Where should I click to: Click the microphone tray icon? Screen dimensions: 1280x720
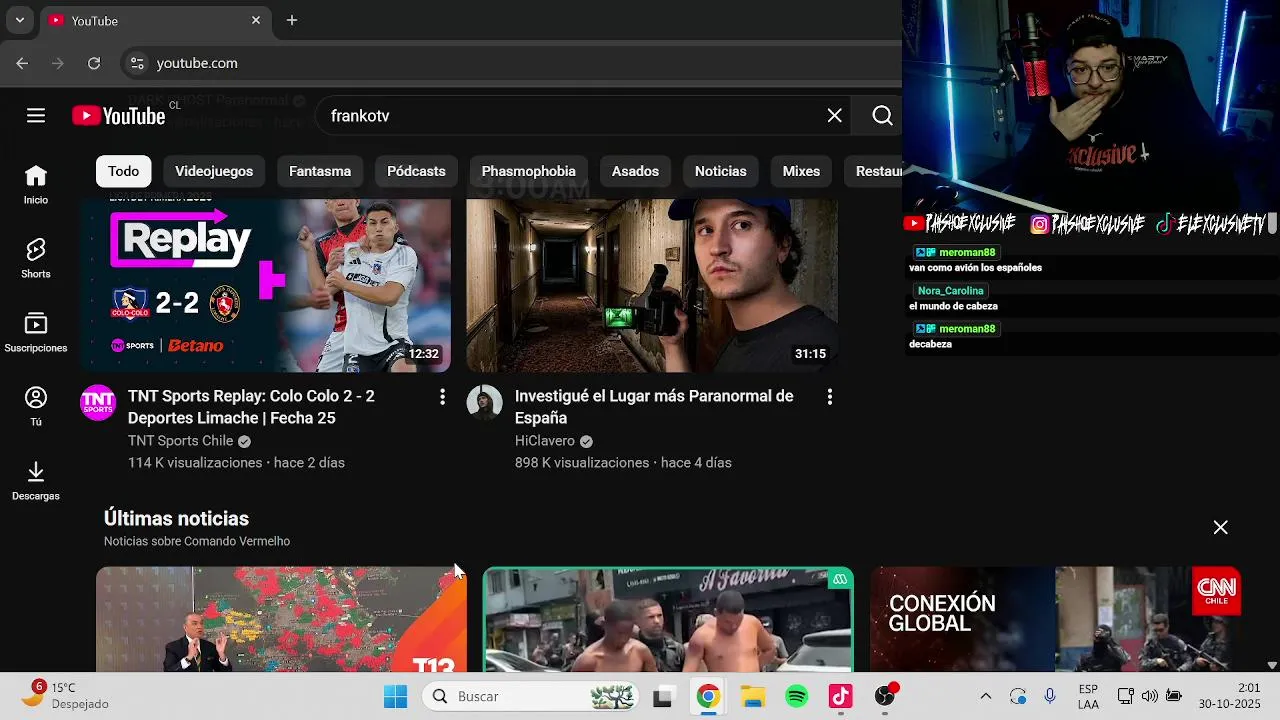coord(1050,696)
